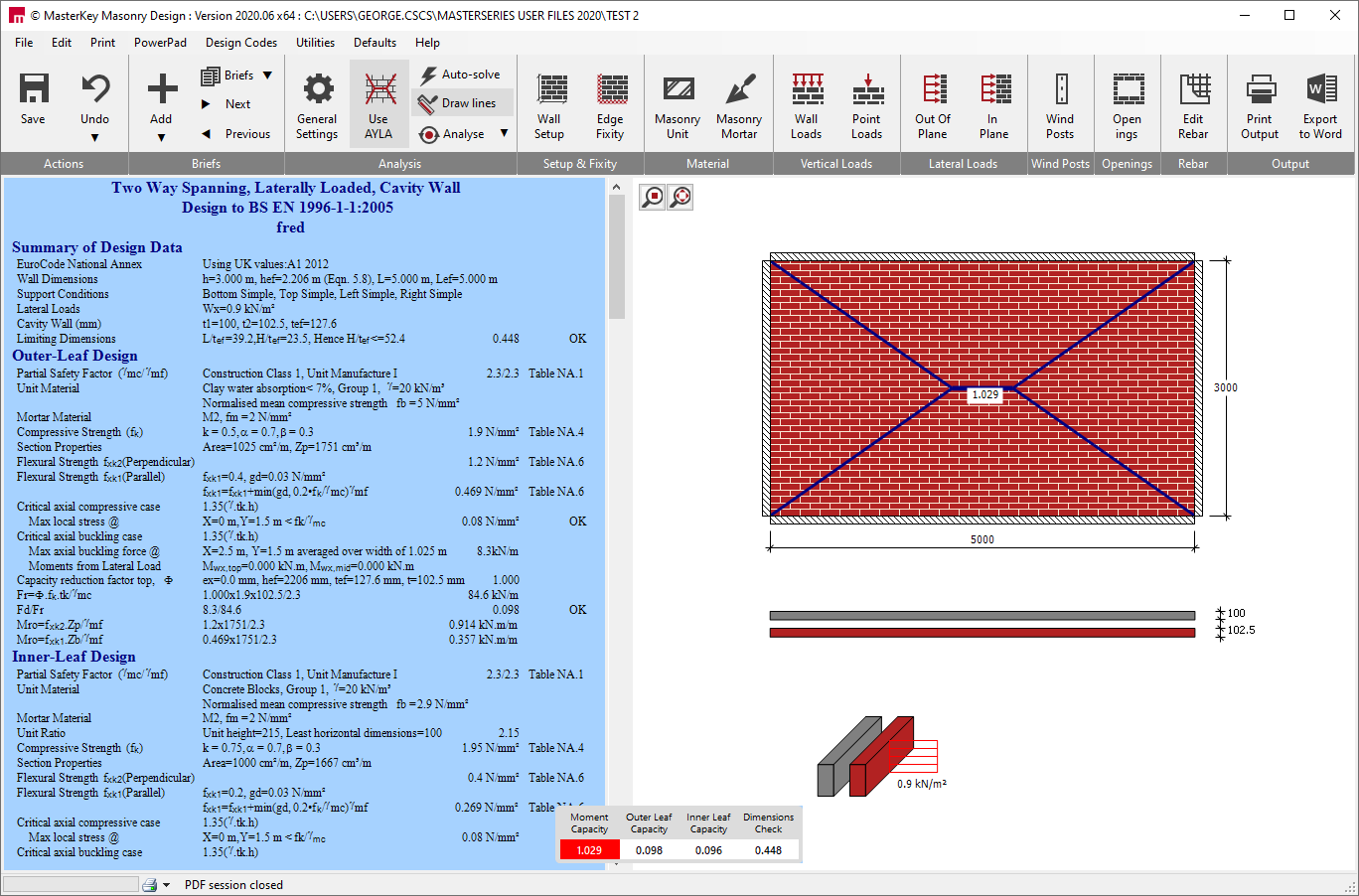Open General Settings gear icon
Image resolution: width=1359 pixels, height=896 pixels.
[x=318, y=88]
